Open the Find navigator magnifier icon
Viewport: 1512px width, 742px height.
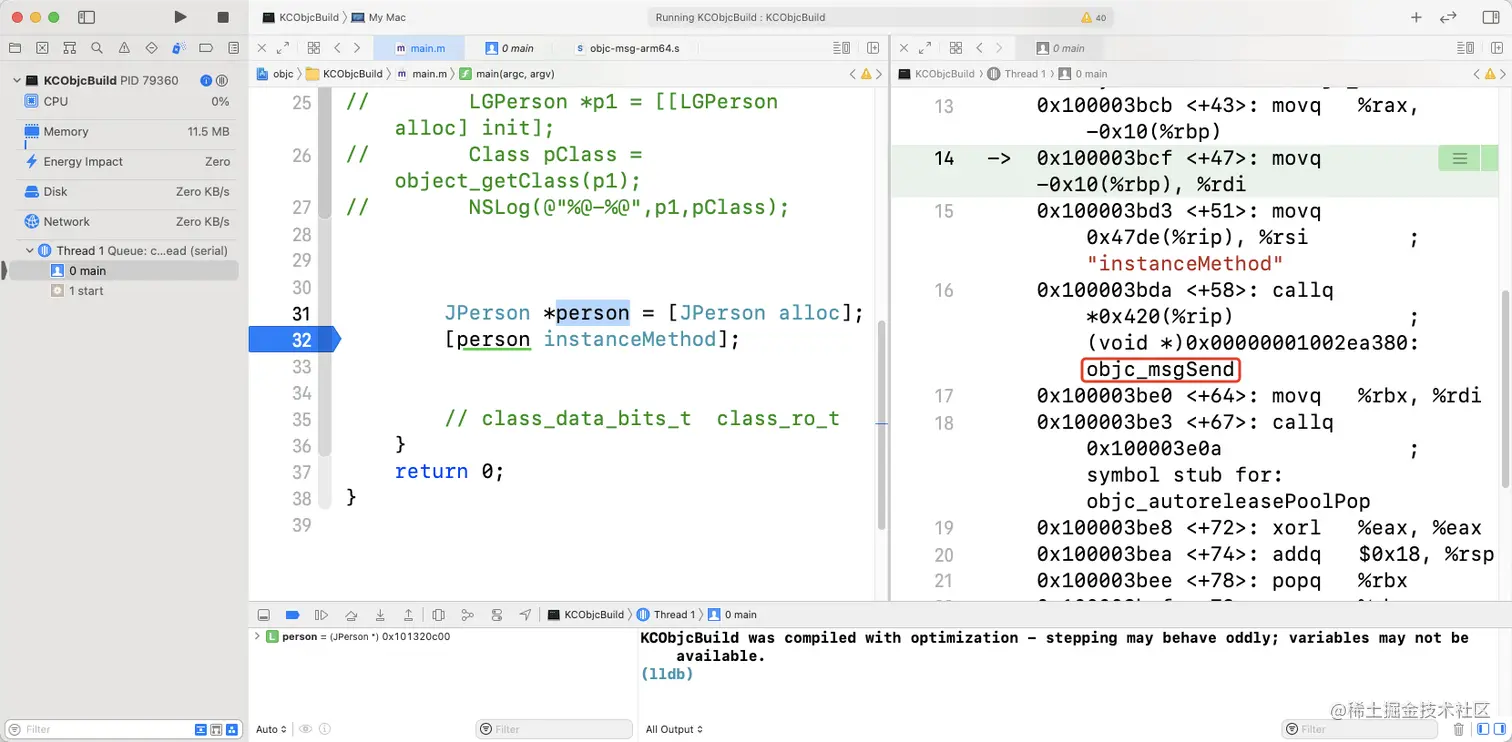[97, 47]
